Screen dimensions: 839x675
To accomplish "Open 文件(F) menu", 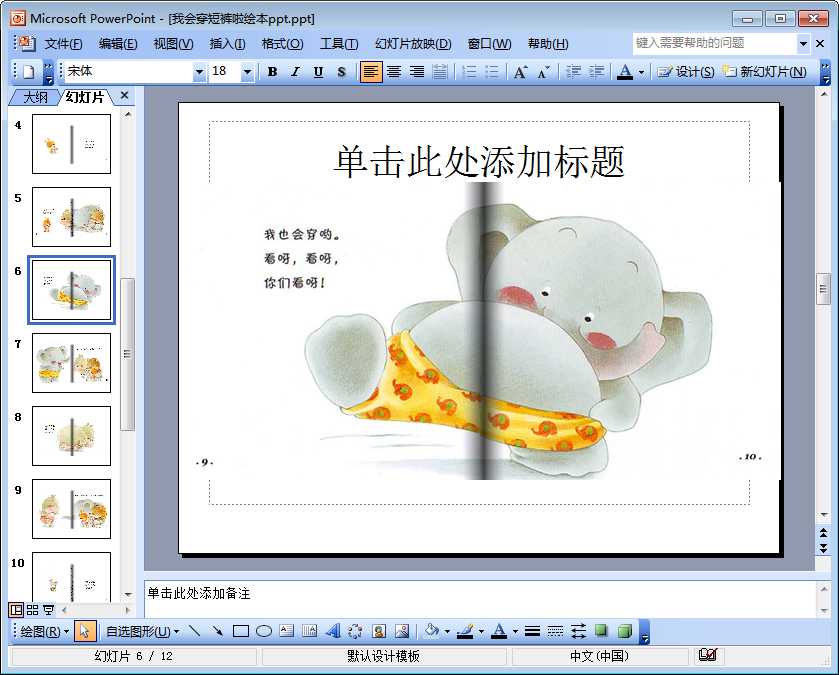I will 63,44.
